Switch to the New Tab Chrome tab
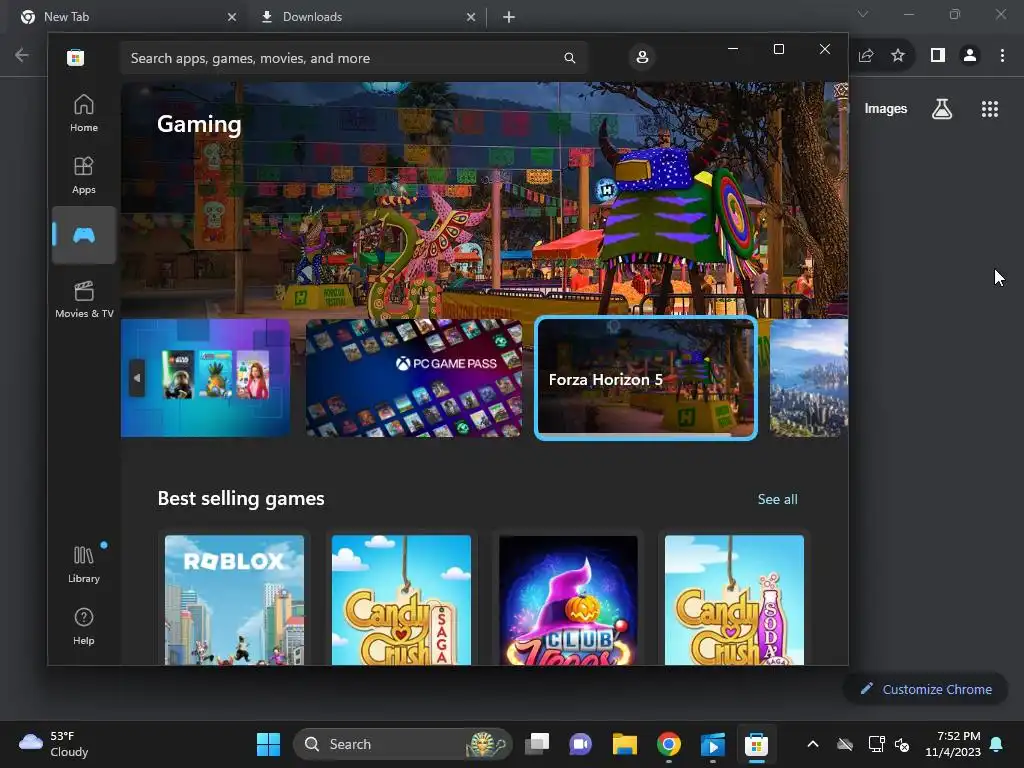This screenshot has height=768, width=1024. [124, 17]
